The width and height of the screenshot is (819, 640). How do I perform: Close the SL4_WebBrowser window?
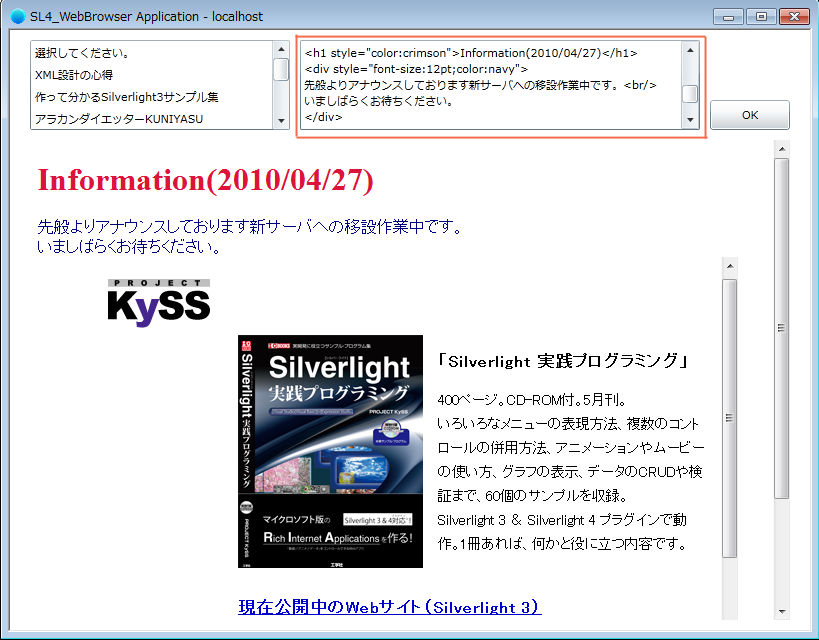[x=794, y=17]
